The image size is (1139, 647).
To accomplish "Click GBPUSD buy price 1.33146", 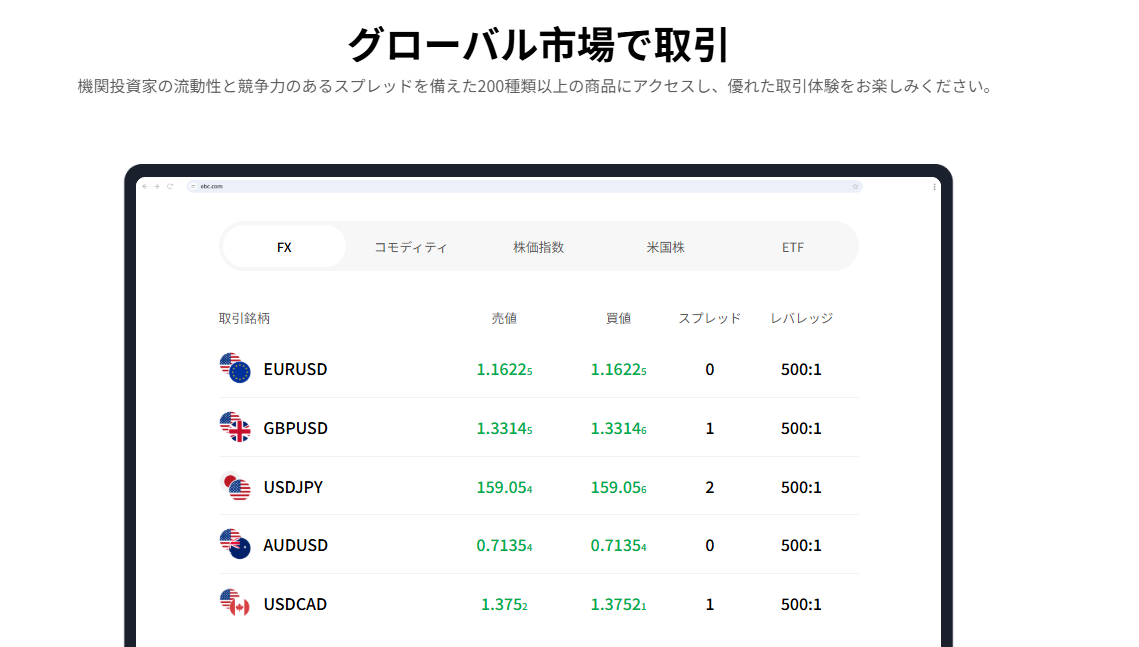I will tap(618, 428).
